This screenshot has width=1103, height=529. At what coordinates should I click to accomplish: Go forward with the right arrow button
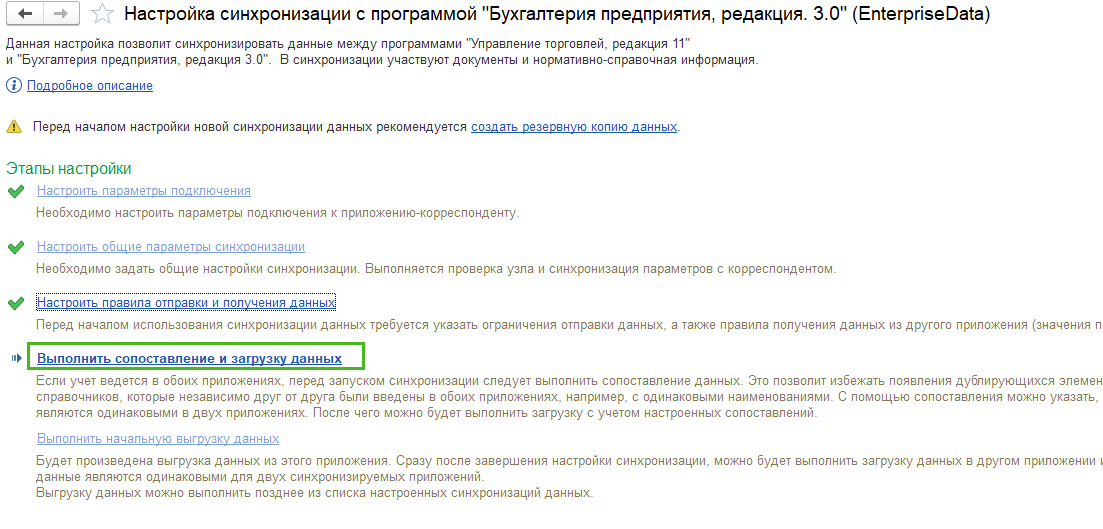pyautogui.click(x=61, y=13)
